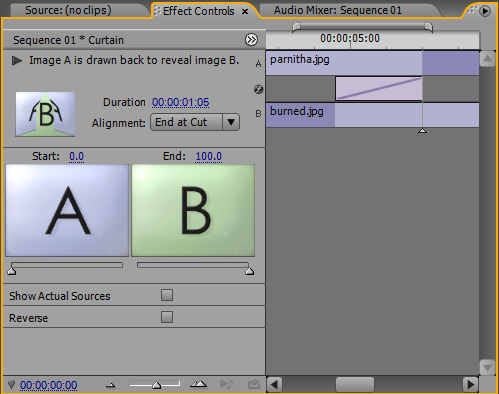This screenshot has height=394, width=499.
Task: Click the marker triangle beside current timecode
Action: tap(12, 385)
